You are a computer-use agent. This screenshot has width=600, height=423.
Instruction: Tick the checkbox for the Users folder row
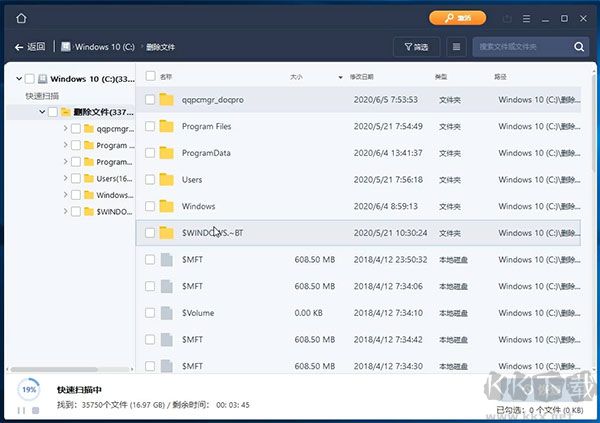click(150, 180)
